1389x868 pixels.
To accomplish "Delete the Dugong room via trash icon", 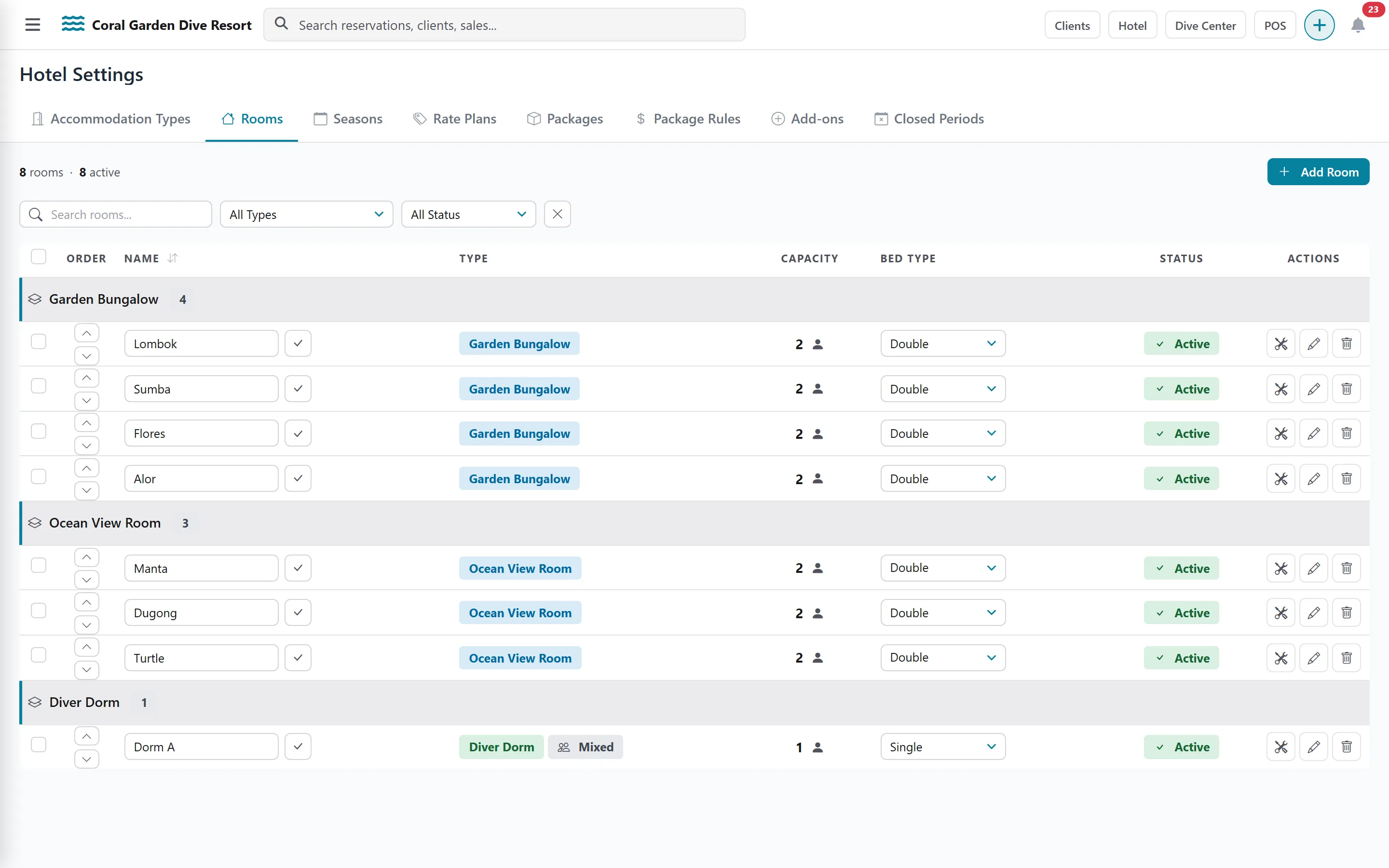I will click(1347, 612).
